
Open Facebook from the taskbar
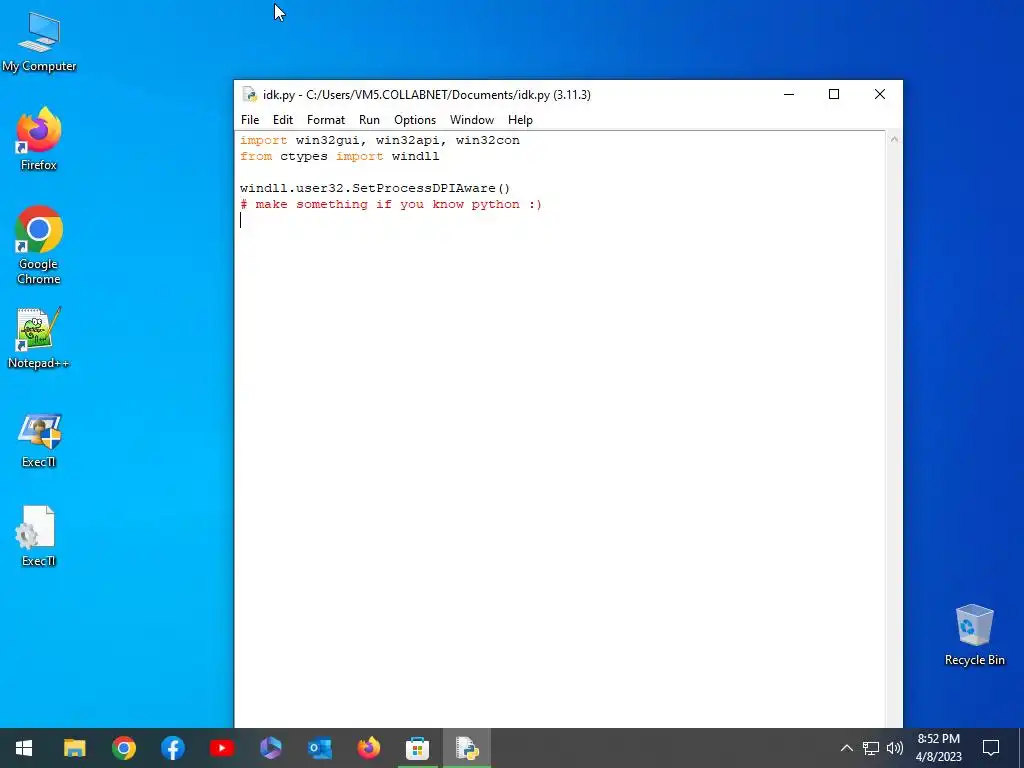pyautogui.click(x=172, y=748)
